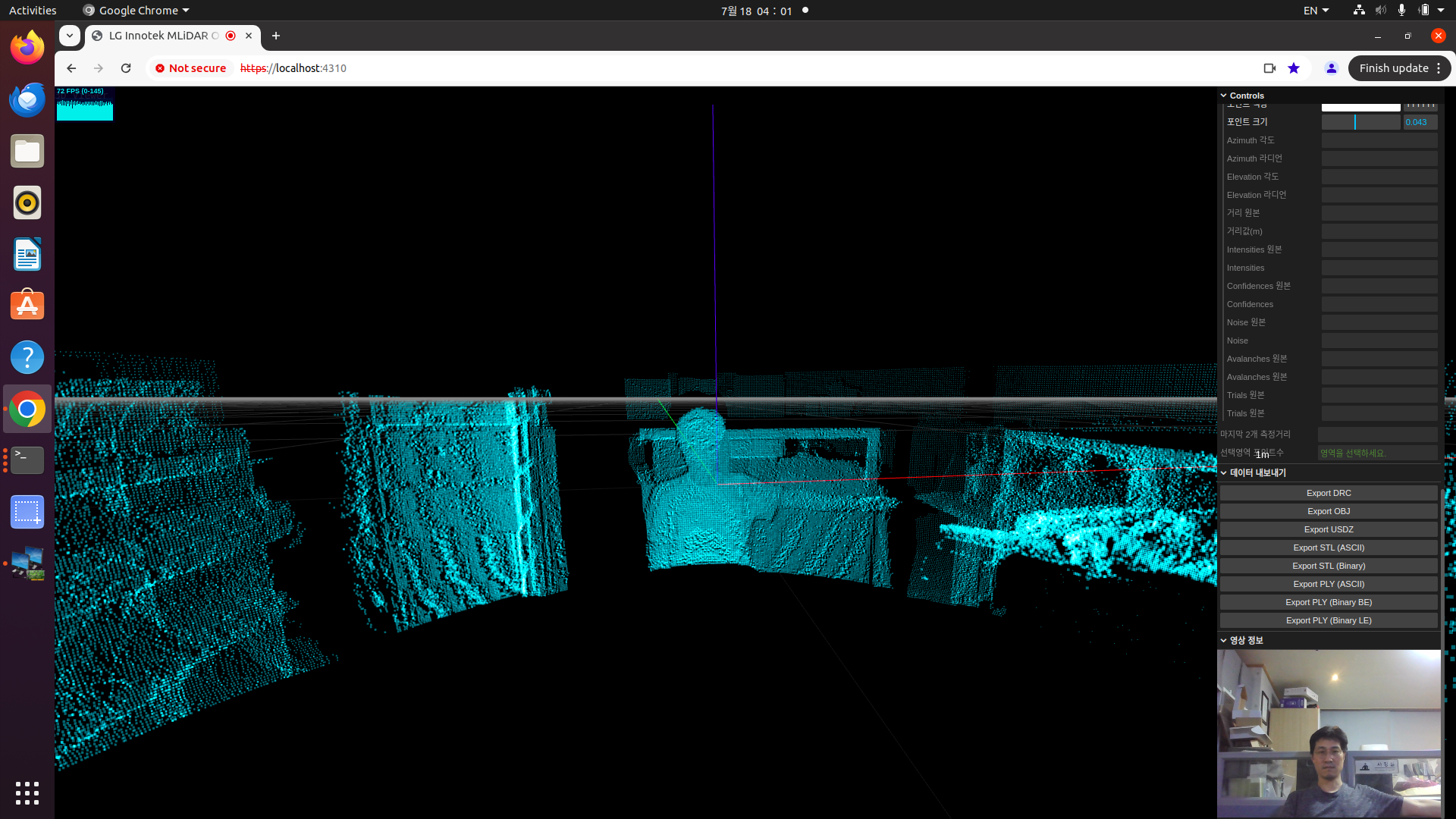This screenshot has width=1456, height=819.
Task: Click Export USDZ option
Action: (1328, 529)
